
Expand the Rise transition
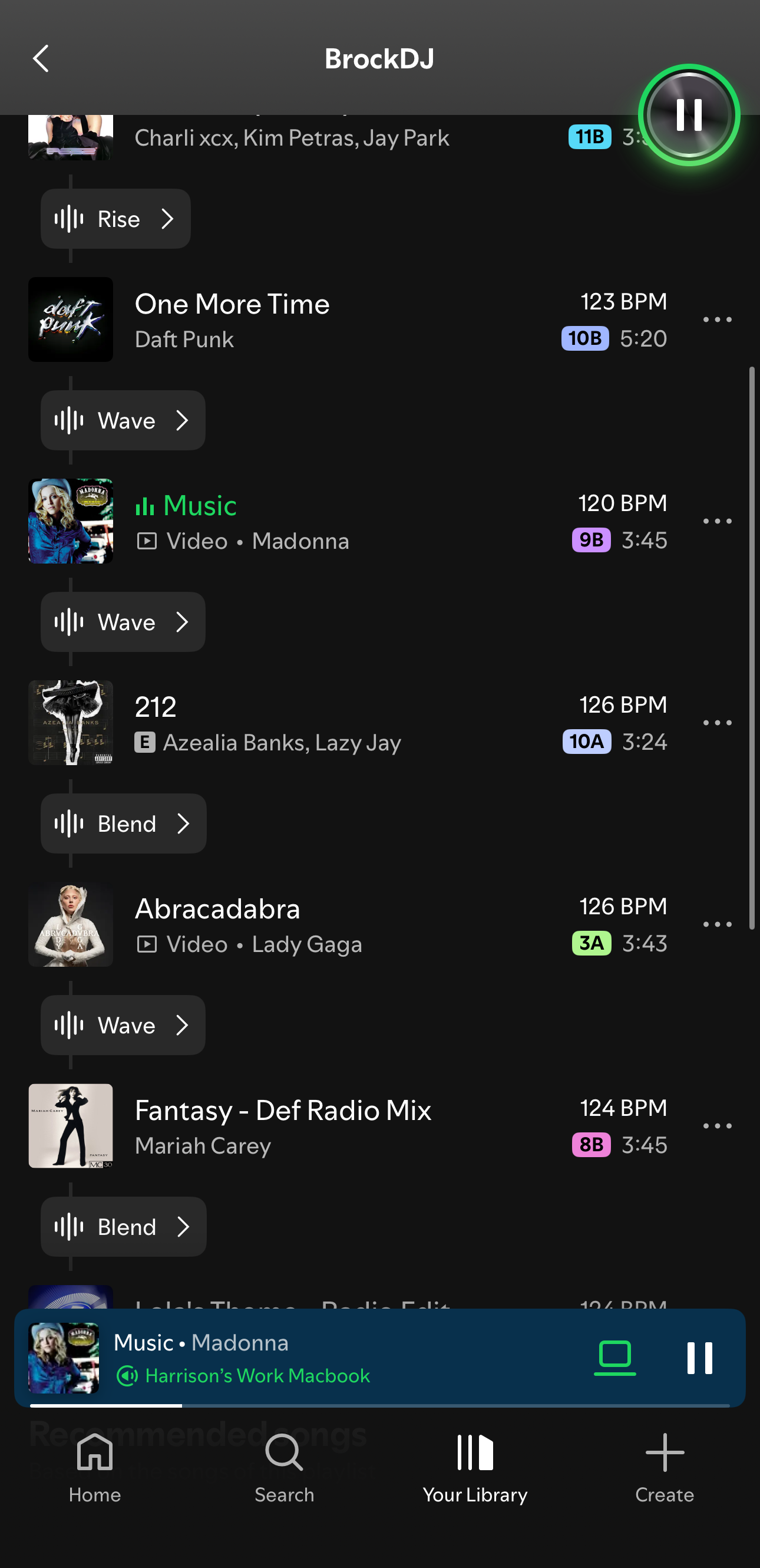coord(115,219)
